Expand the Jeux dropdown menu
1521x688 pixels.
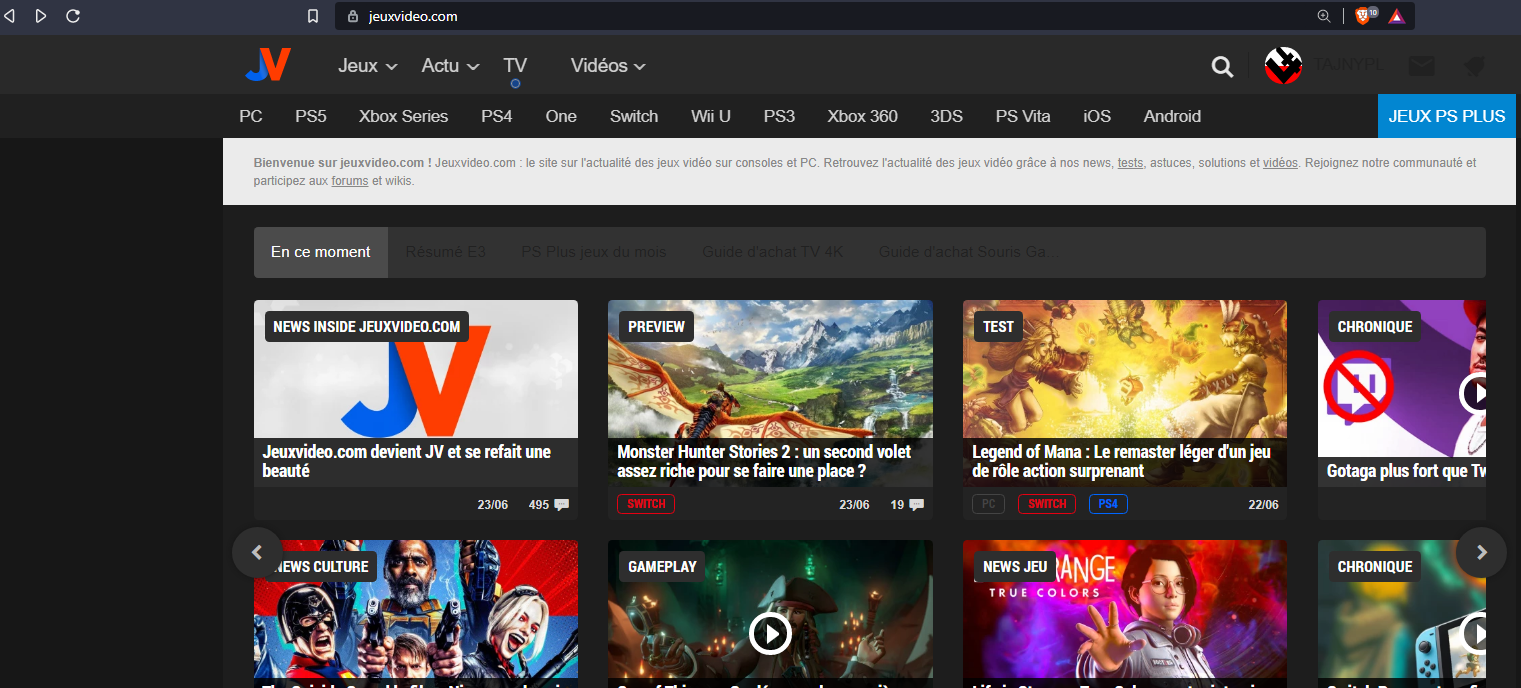368,66
